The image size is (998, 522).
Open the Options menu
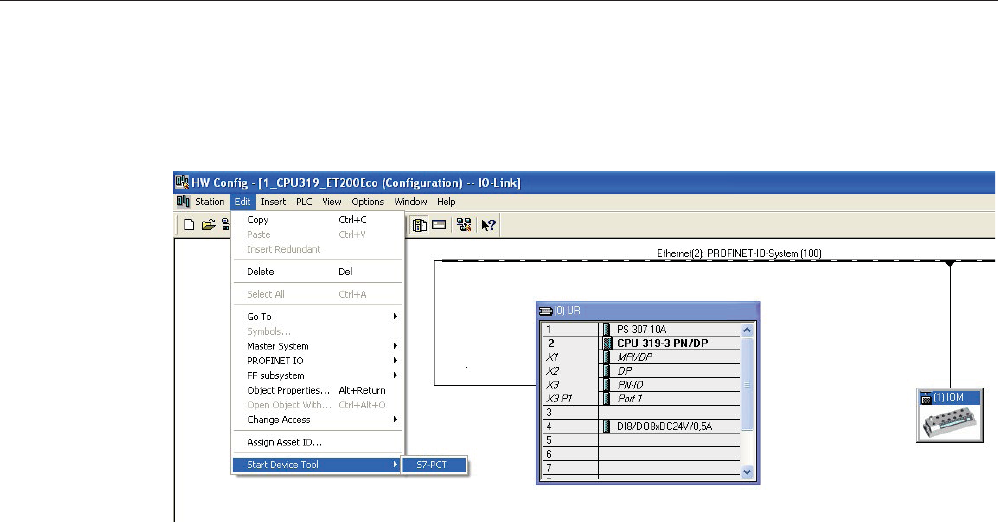tap(367, 202)
